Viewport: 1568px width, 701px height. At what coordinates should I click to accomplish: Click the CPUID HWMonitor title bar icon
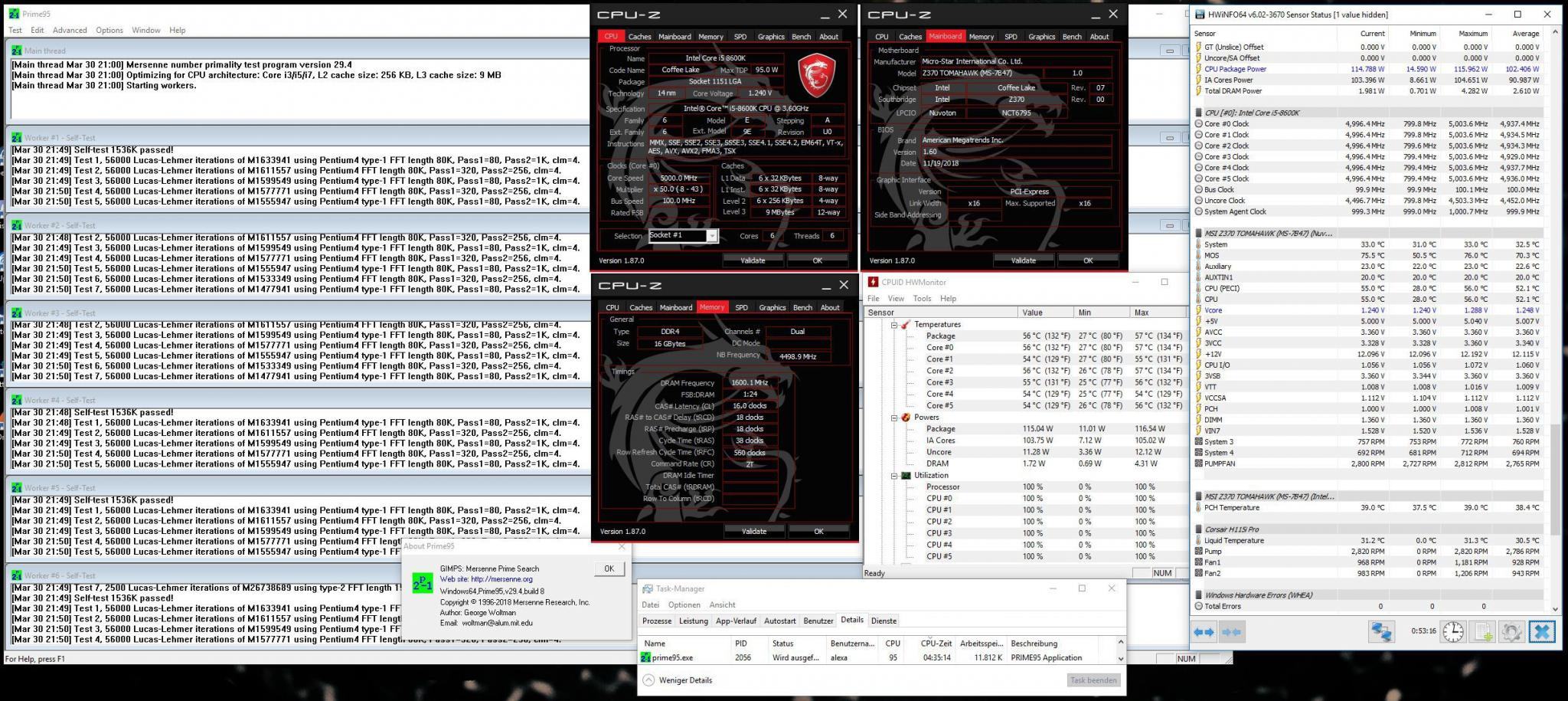pos(873,282)
